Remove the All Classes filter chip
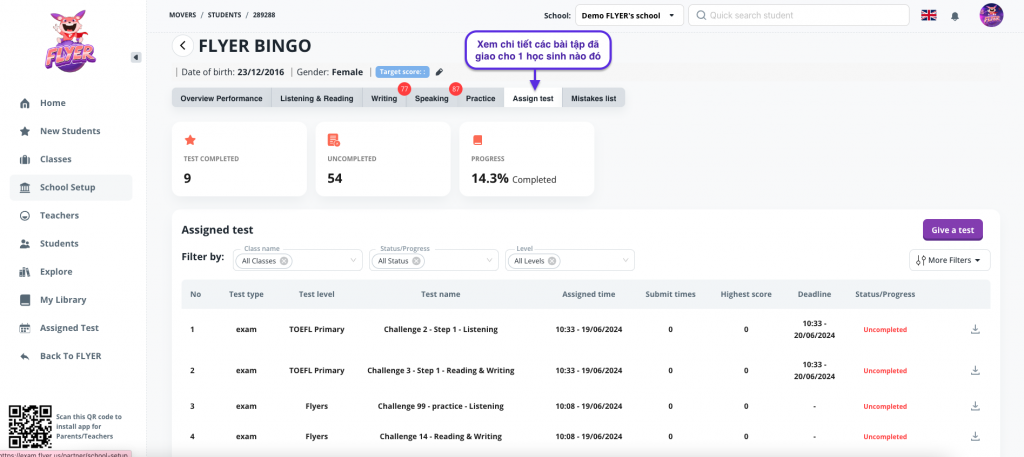 [284, 261]
